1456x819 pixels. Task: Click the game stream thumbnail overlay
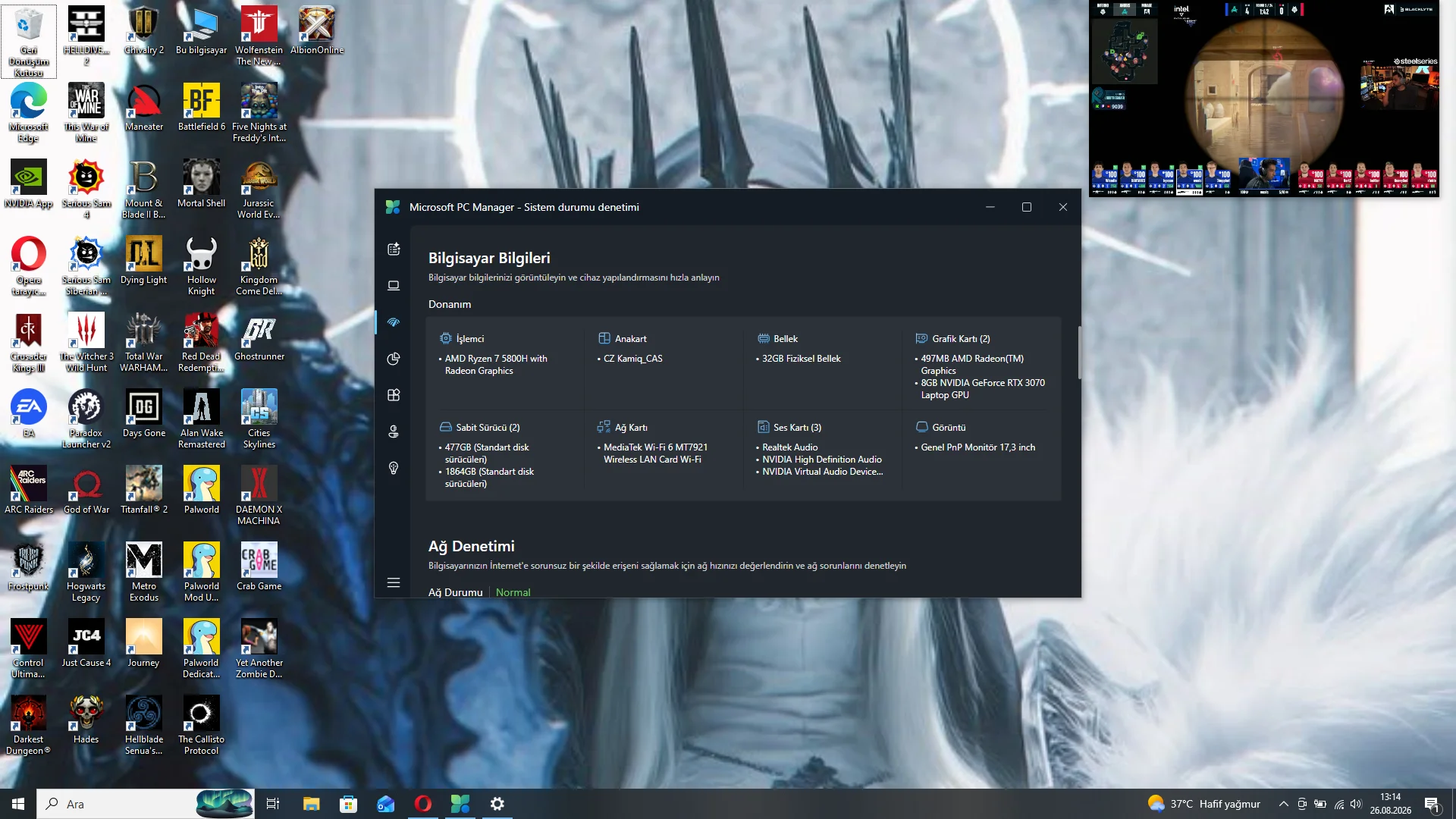tap(1264, 99)
